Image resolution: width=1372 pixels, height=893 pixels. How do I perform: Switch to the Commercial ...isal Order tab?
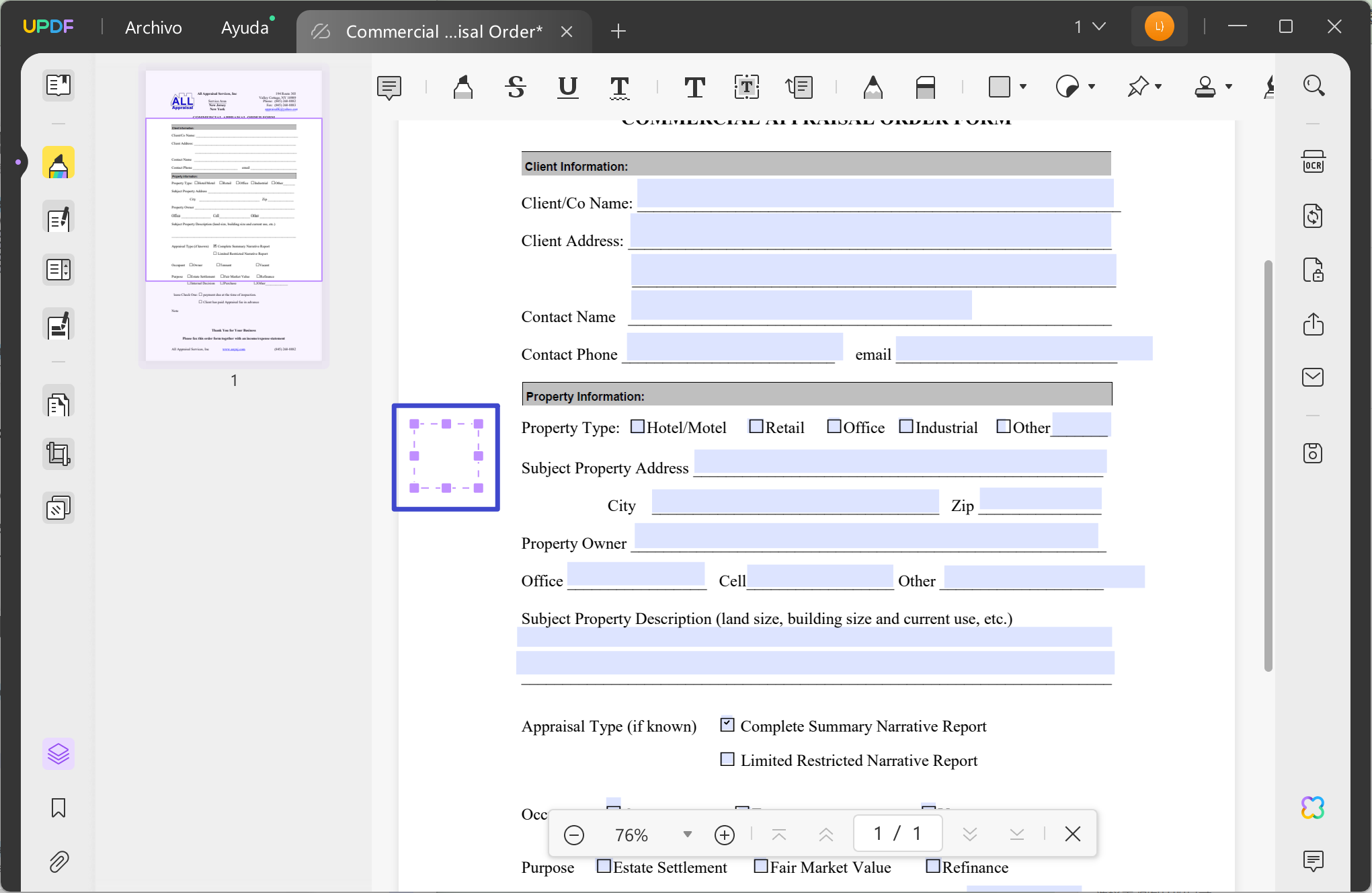pyautogui.click(x=444, y=32)
